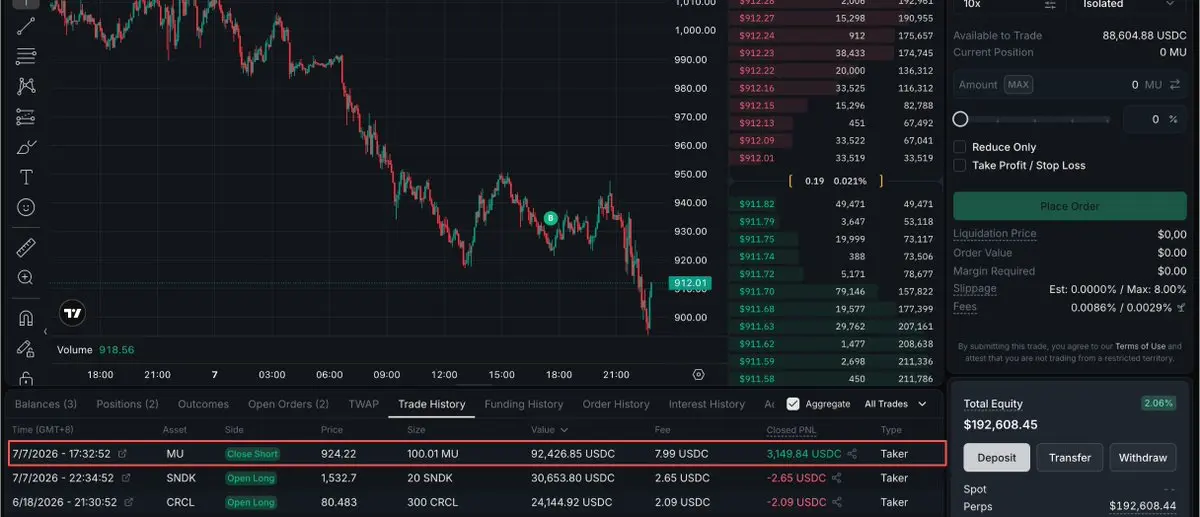Viewport: 1200px width, 517px height.
Task: Share the 3,149.84 USDC PNL result
Action: (852, 454)
